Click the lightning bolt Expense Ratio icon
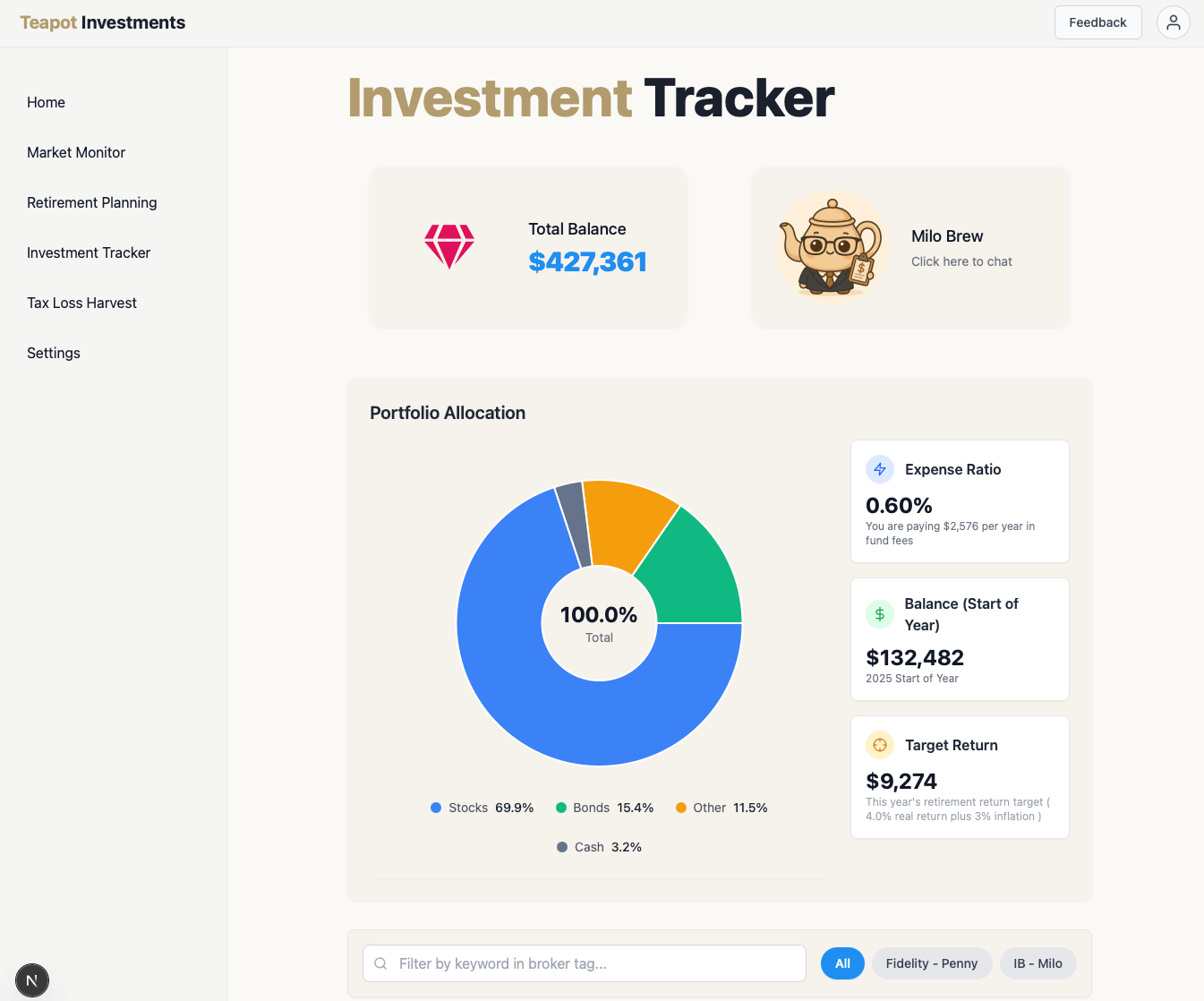The height and width of the screenshot is (1001, 1204). pyautogui.click(x=880, y=469)
